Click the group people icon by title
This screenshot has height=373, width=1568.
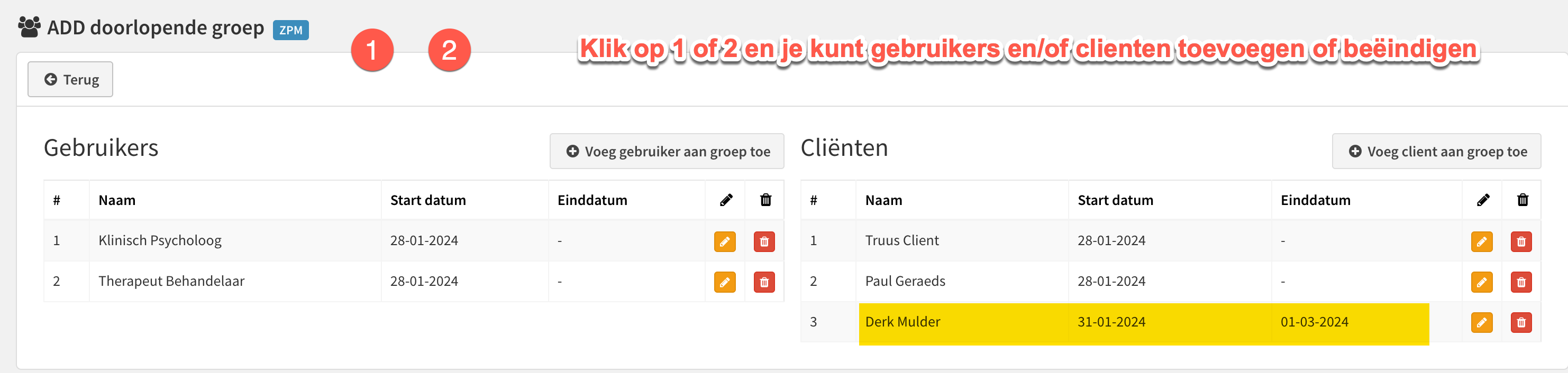29,27
